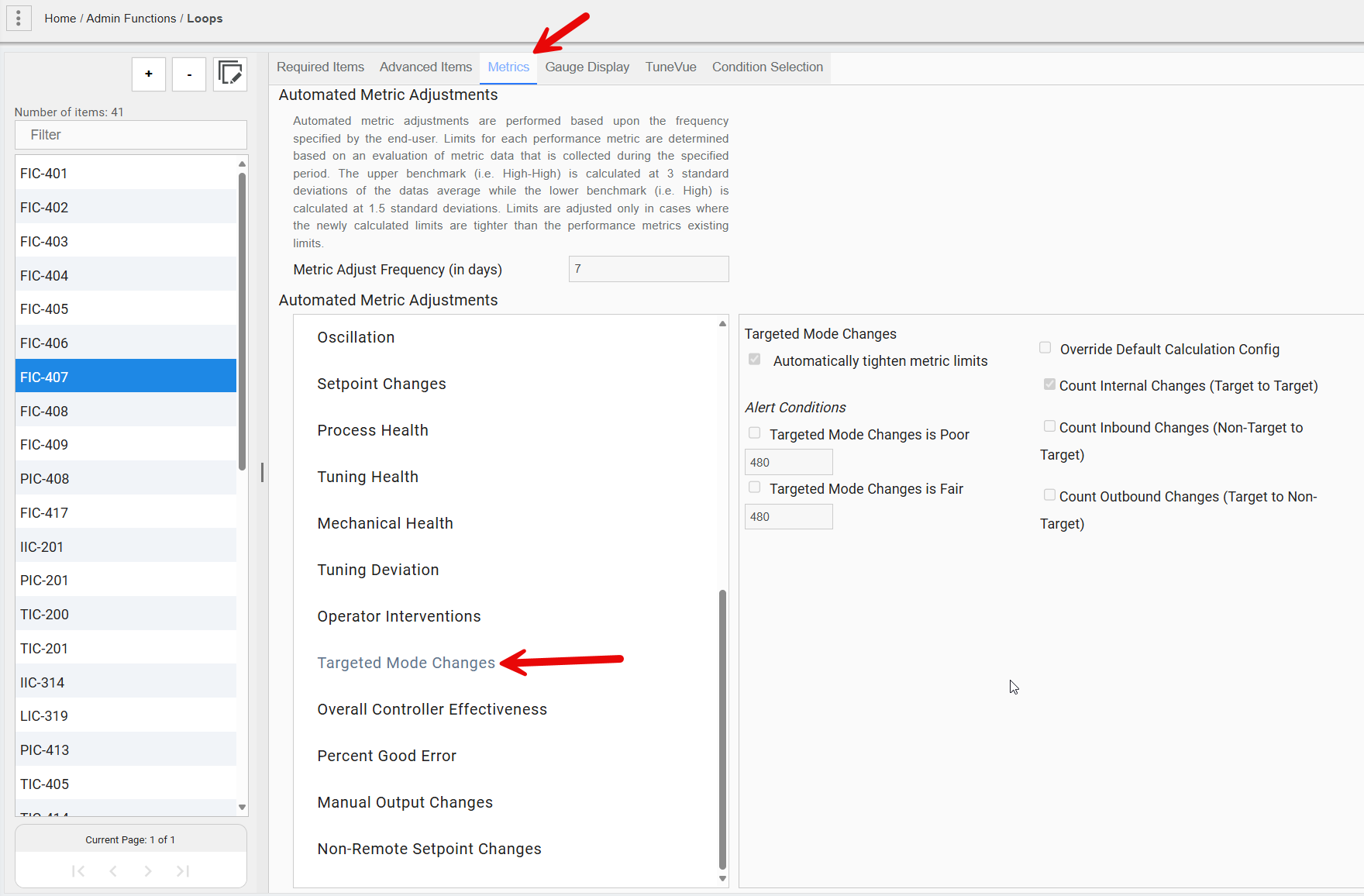Click the Metric Adjust Frequency field
Viewport: 1364px width, 896px height.
(649, 269)
